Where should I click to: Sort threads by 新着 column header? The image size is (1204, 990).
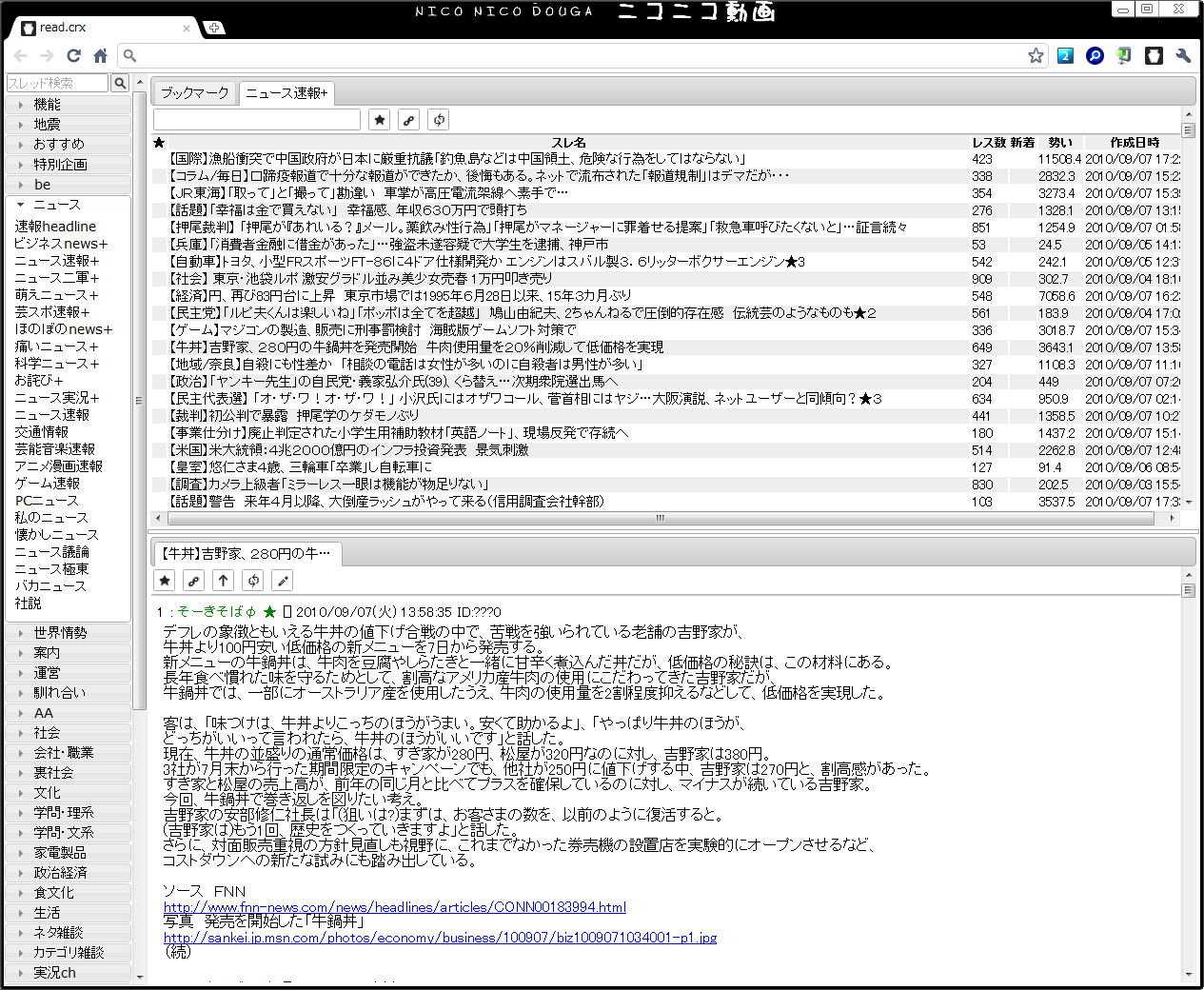click(x=1022, y=143)
